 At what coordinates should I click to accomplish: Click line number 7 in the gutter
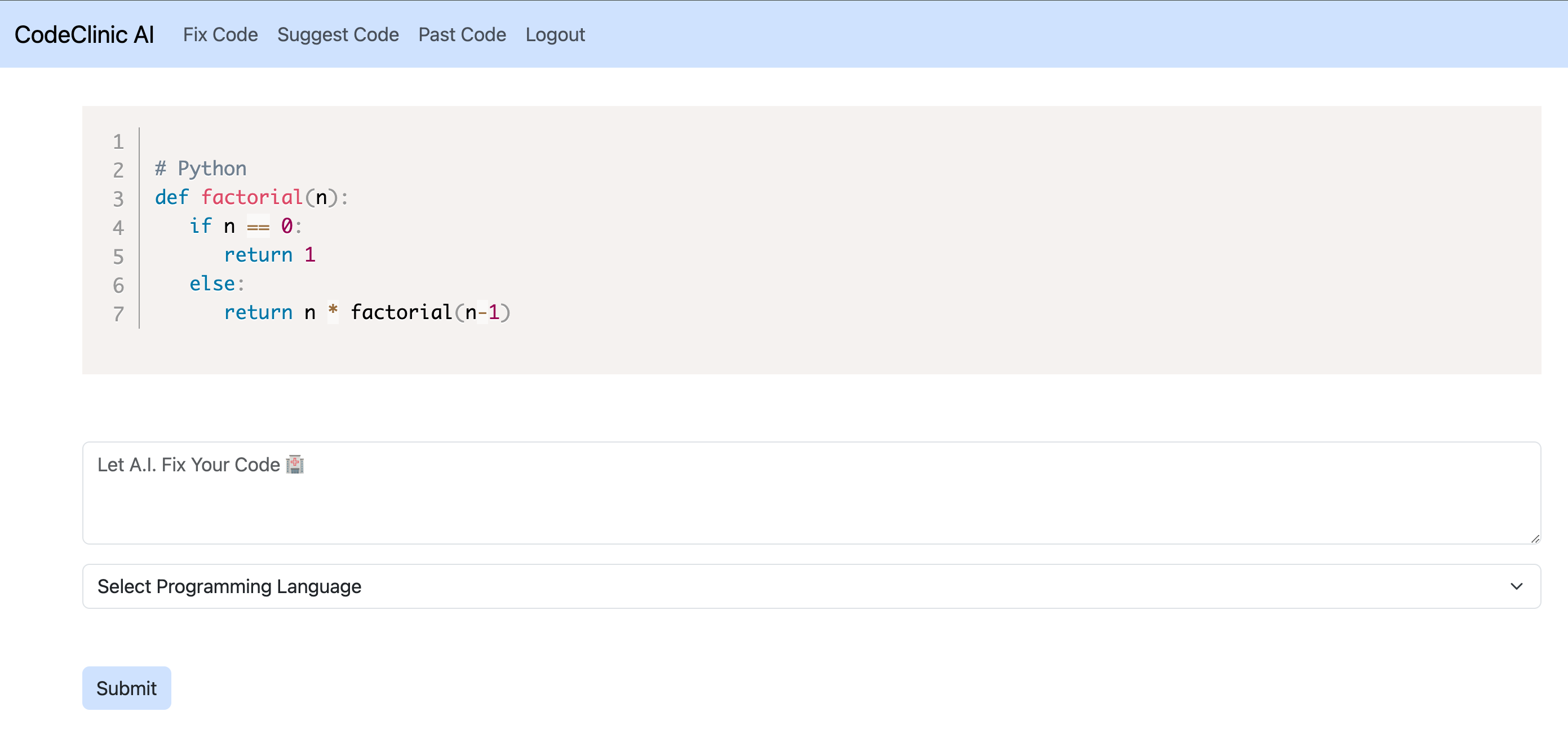(x=118, y=313)
